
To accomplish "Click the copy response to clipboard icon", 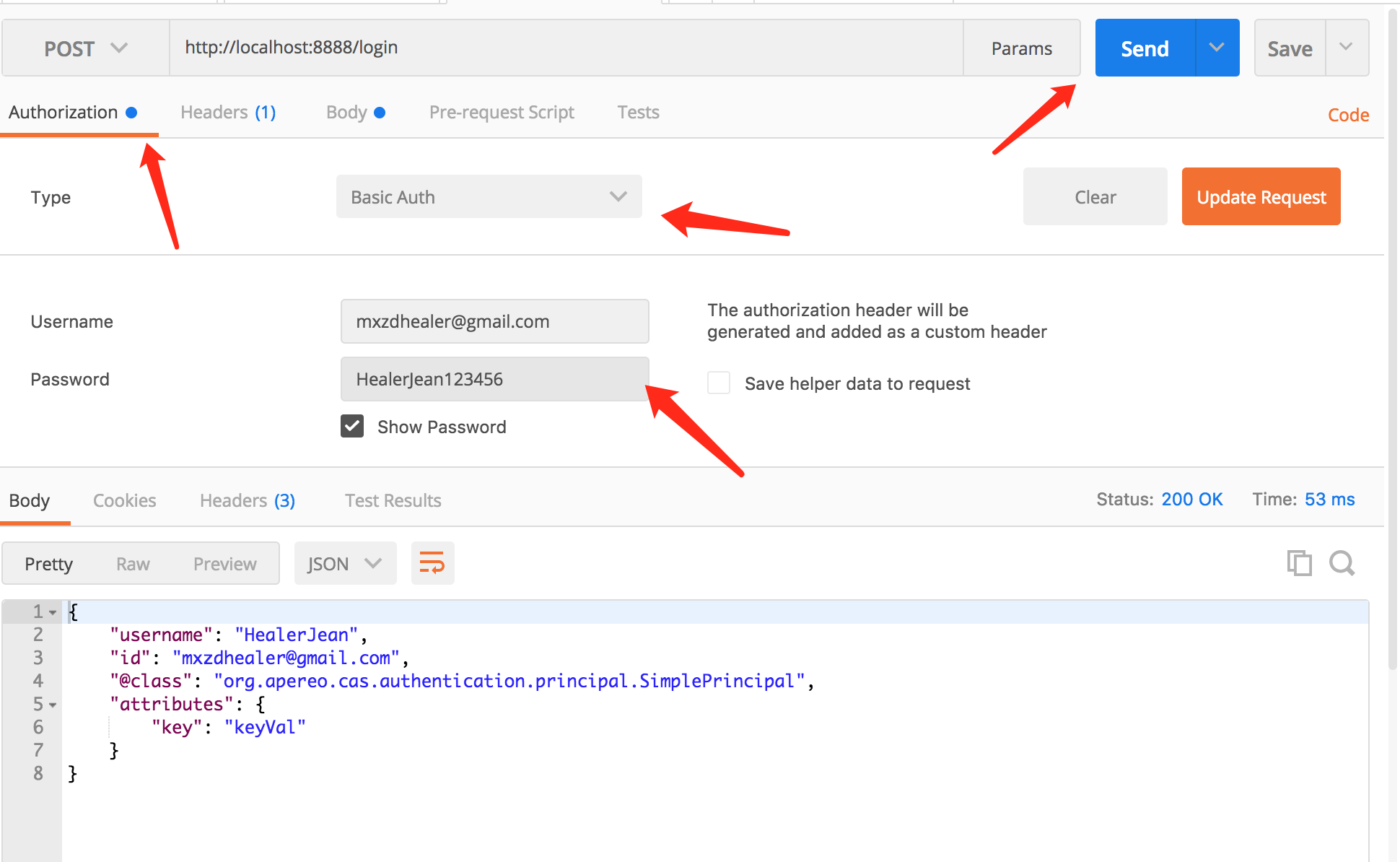I will [x=1299, y=563].
